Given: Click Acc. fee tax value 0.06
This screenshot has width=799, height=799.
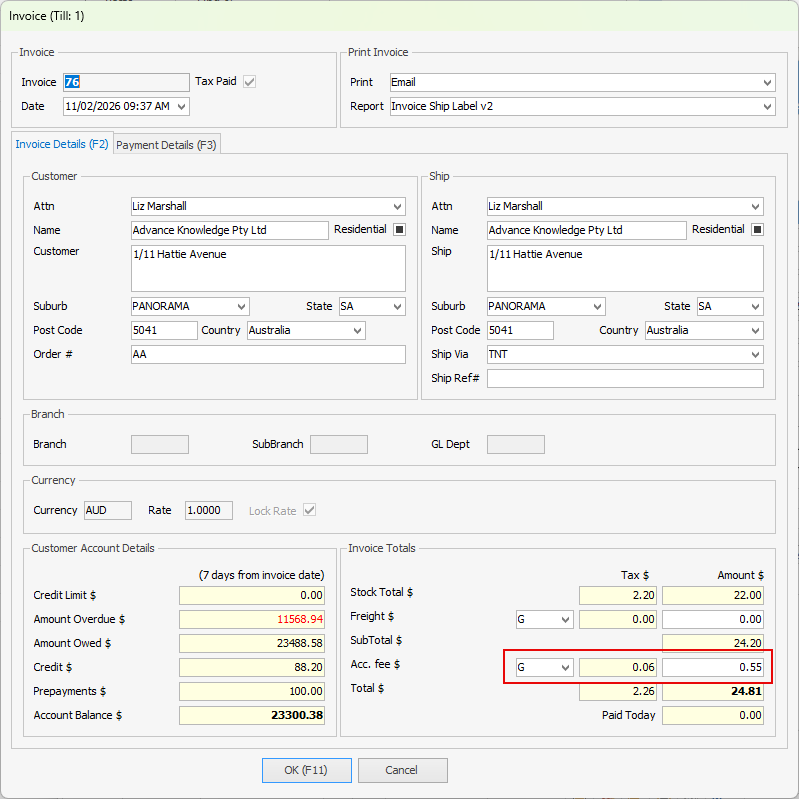Looking at the screenshot, I should [618, 668].
